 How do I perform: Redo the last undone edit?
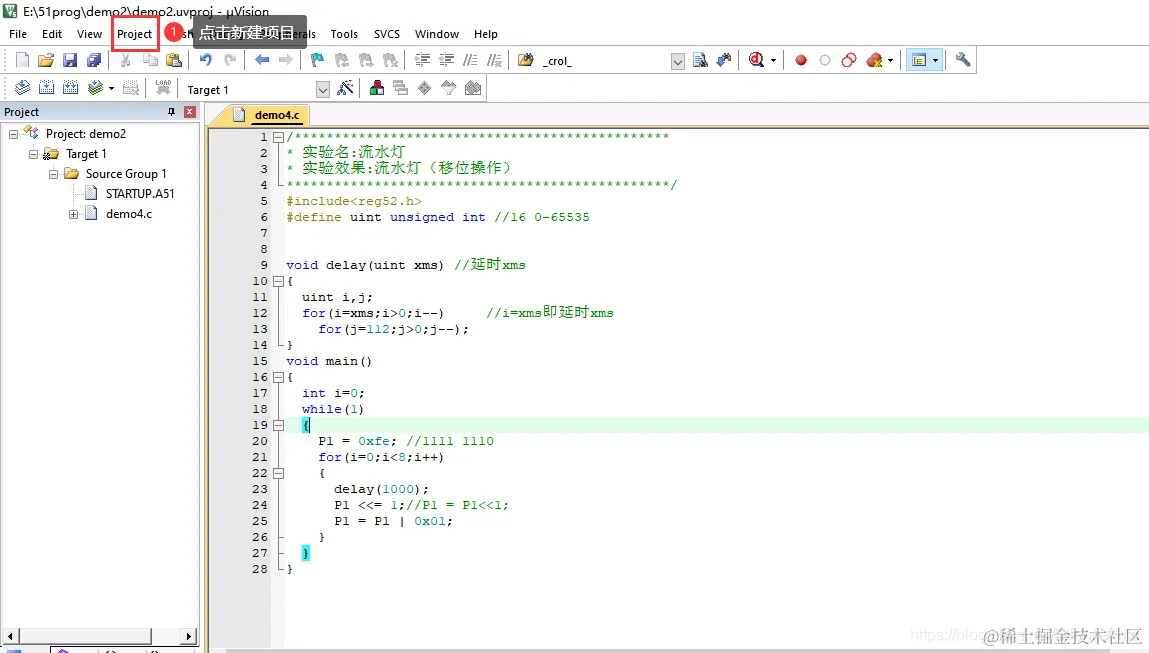(x=230, y=60)
